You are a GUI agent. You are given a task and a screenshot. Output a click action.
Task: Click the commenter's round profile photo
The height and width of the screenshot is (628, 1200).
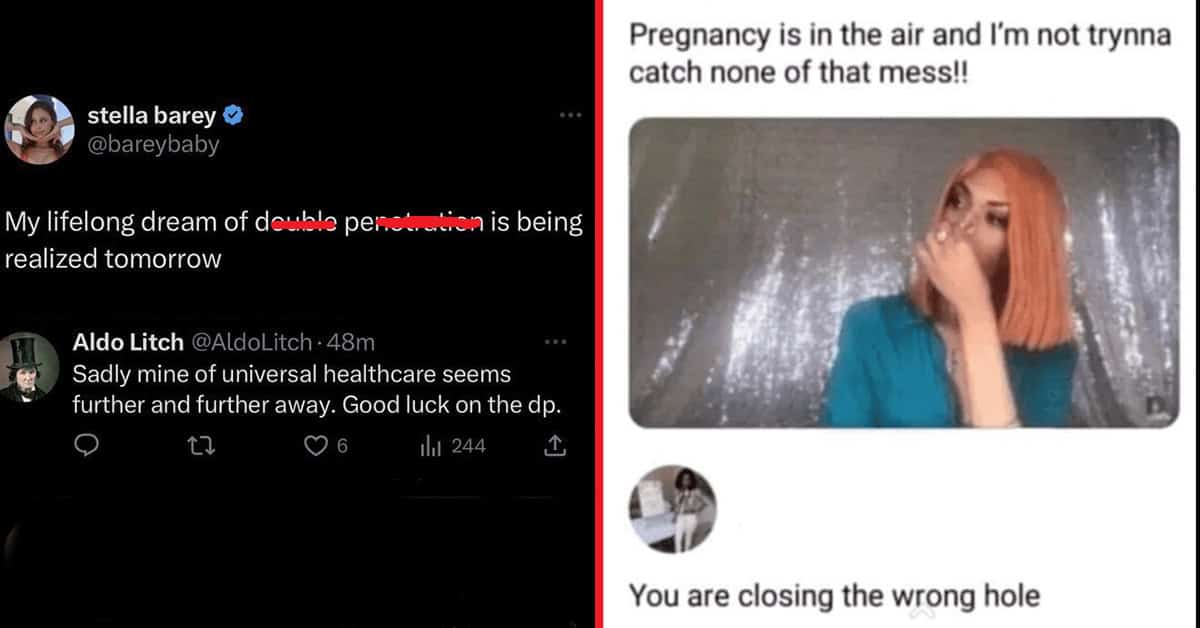(673, 510)
